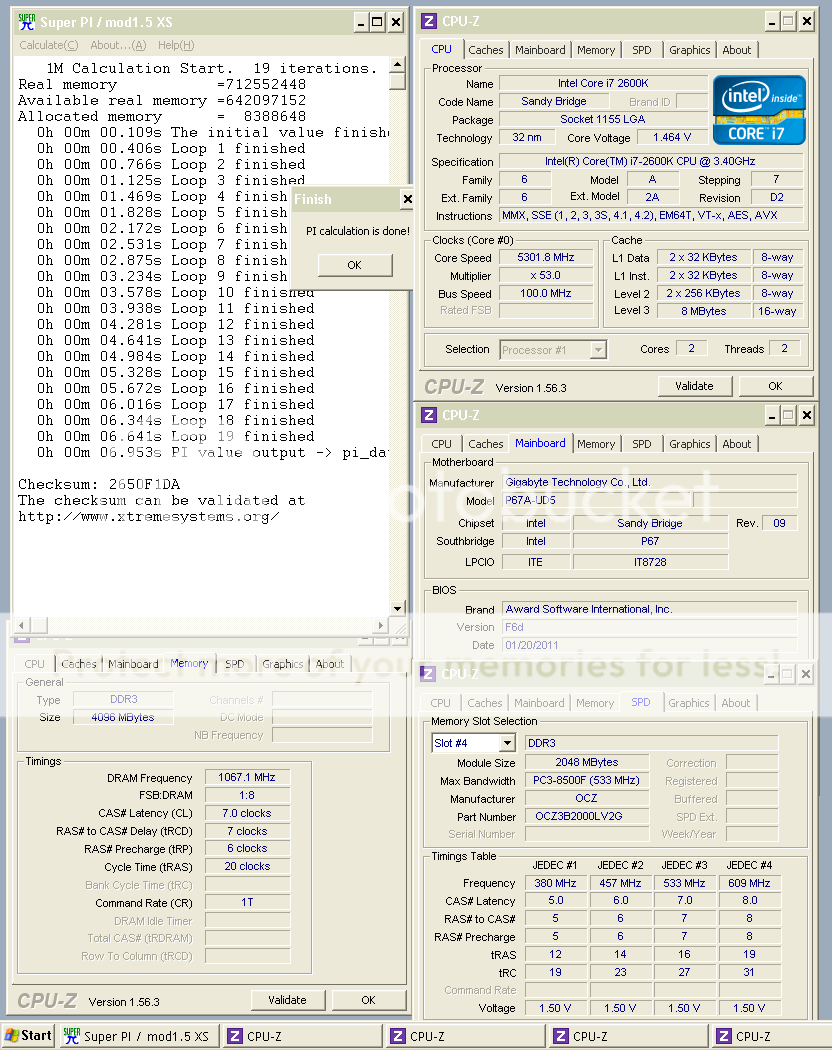Click the Core Speed 5301.8 MHz value
This screenshot has height=1050, width=832.
tap(546, 258)
